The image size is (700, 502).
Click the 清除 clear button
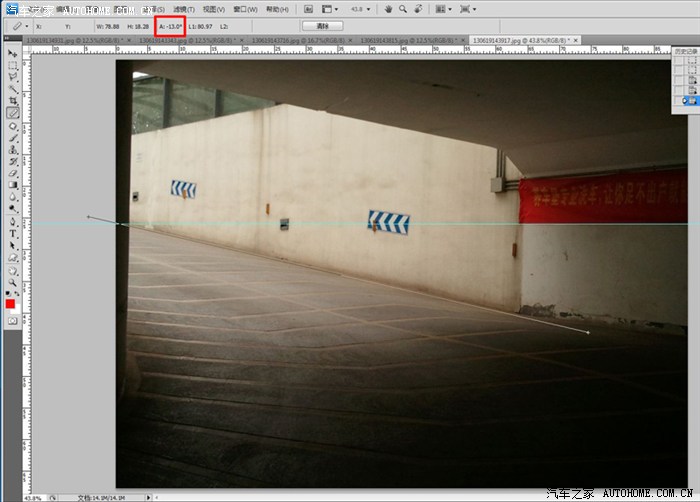coord(323,26)
